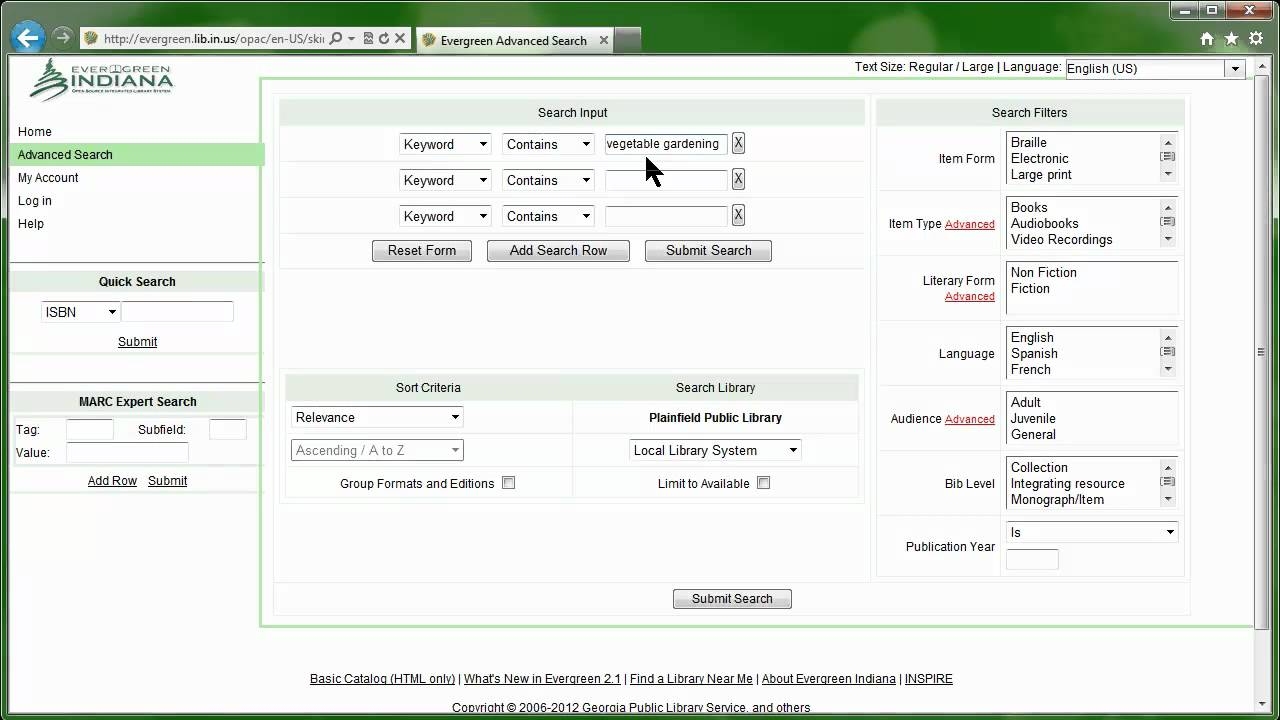1280x720 pixels.
Task: Click the page vertical scrollbar thumb
Action: pos(1261,352)
